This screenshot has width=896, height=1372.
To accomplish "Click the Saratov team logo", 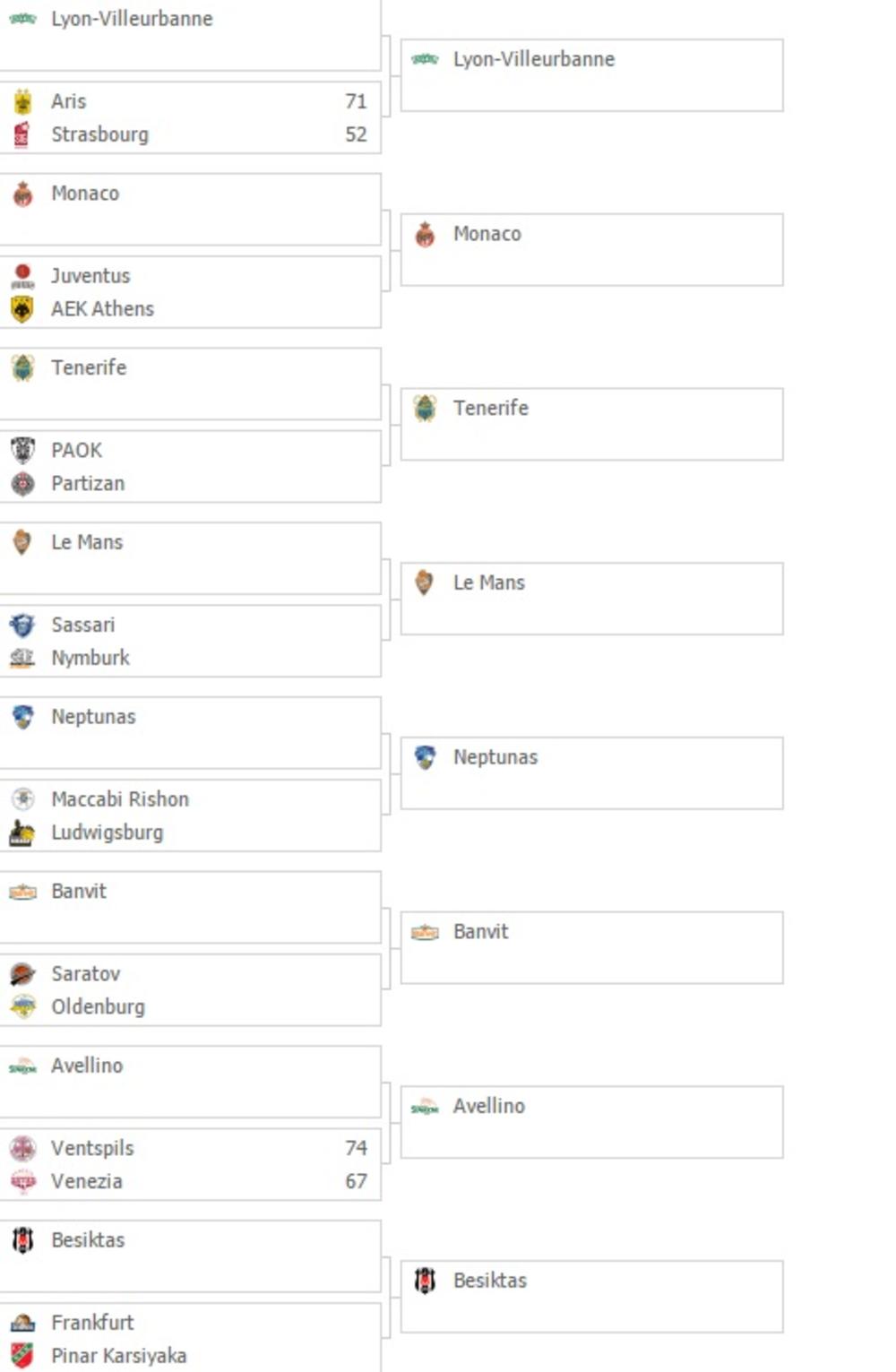I will click(22, 974).
